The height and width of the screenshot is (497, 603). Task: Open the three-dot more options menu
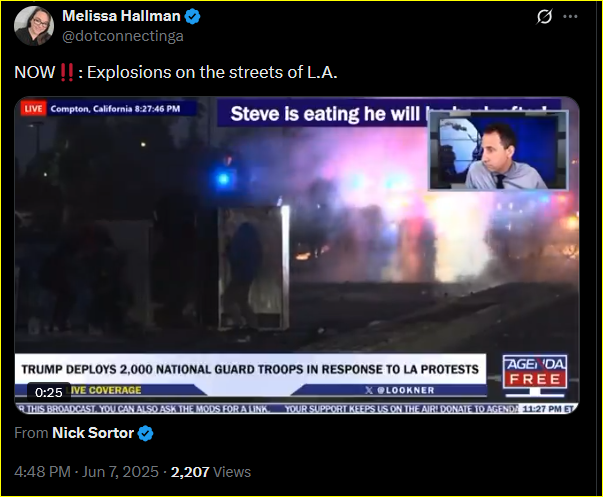(x=570, y=17)
